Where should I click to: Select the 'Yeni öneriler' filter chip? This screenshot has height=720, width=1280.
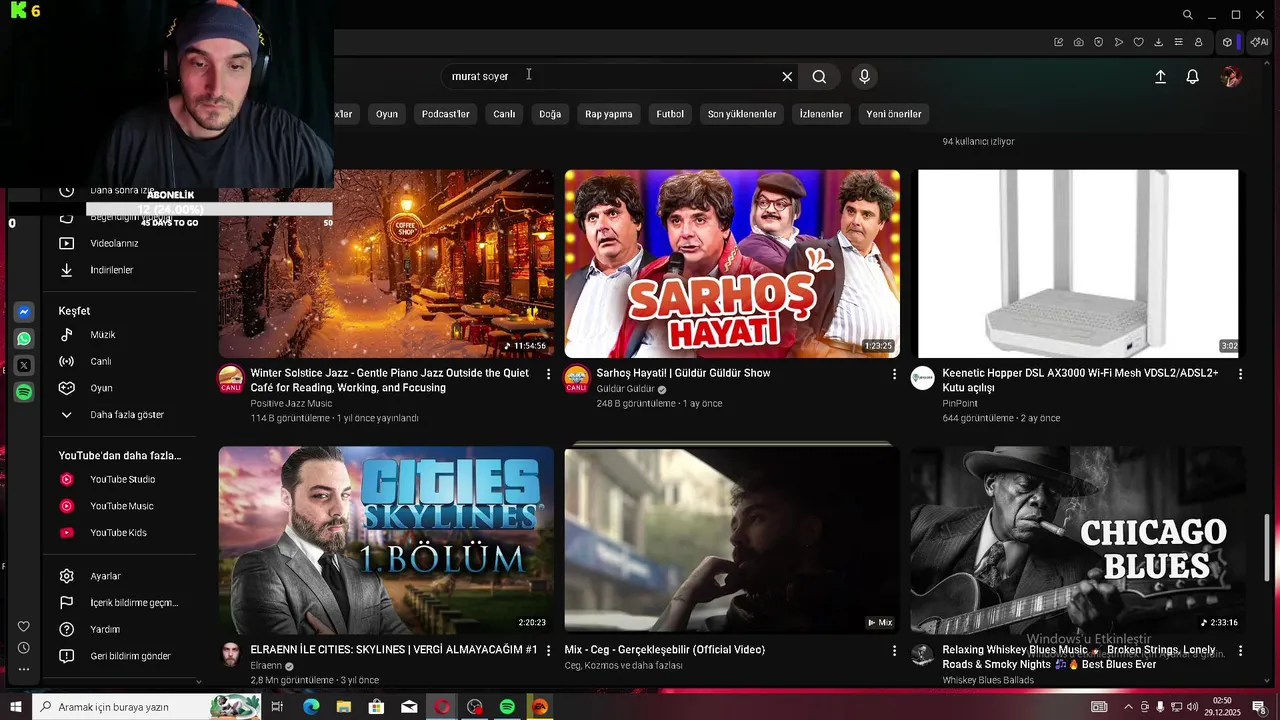tap(894, 114)
